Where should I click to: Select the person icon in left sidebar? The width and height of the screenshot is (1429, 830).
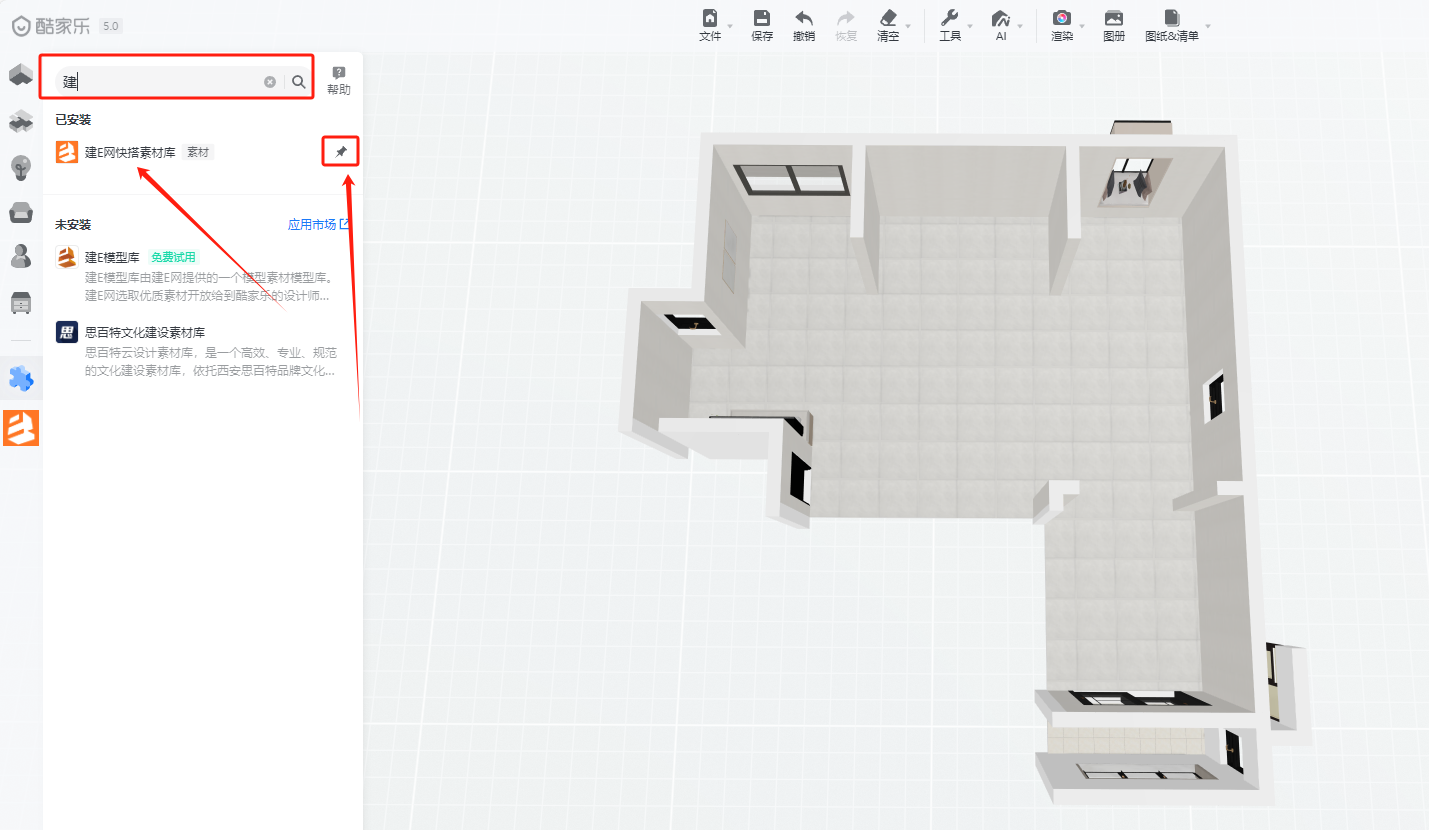pos(21,256)
